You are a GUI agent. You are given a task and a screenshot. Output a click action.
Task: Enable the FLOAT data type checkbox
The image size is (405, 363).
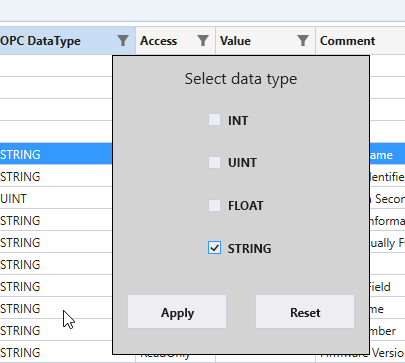point(214,205)
